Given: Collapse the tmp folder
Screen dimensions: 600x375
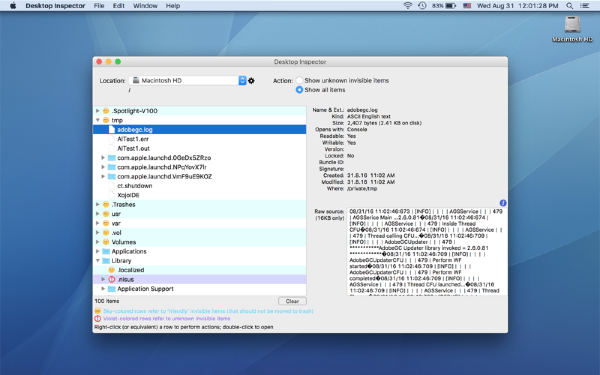Looking at the screenshot, I should (98, 120).
